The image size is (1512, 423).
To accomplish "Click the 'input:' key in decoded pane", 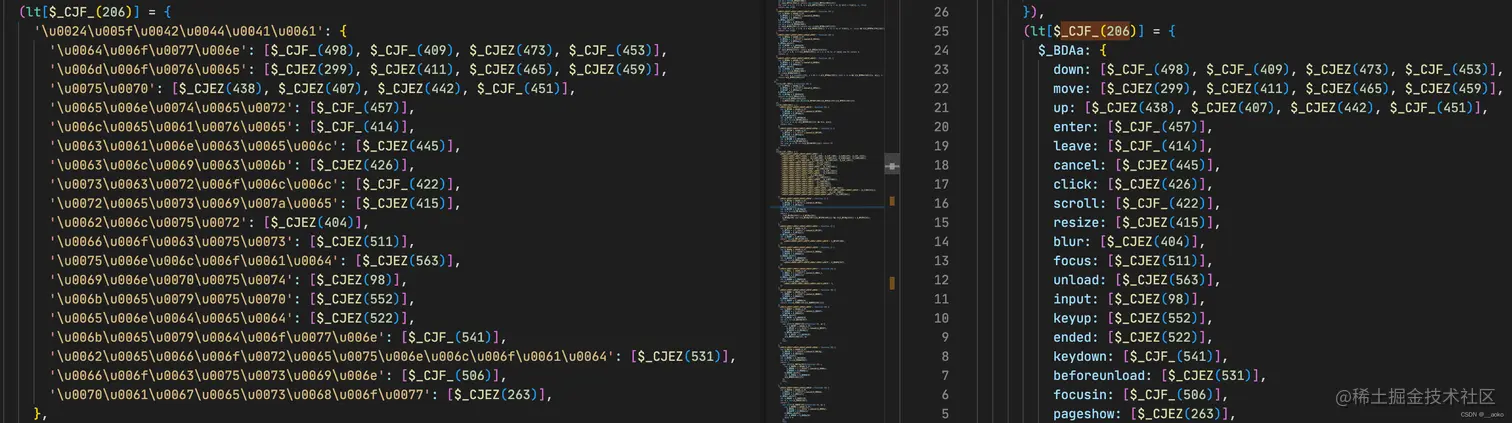I will pyautogui.click(x=1076, y=299).
